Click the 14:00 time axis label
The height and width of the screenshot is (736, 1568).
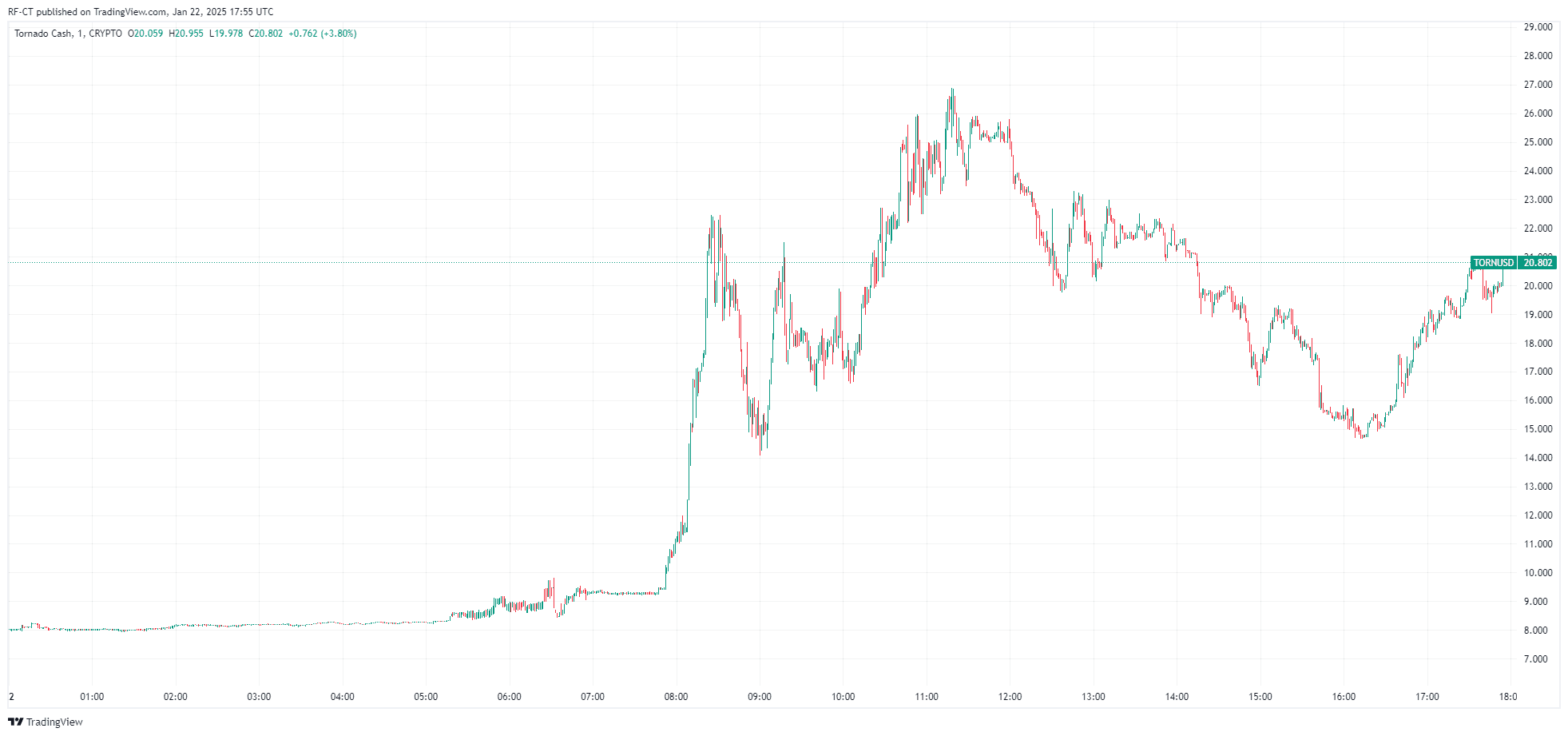click(1177, 697)
